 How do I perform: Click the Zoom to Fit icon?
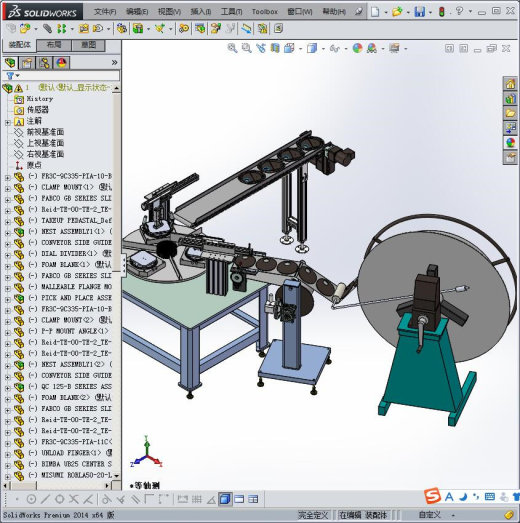(x=232, y=48)
